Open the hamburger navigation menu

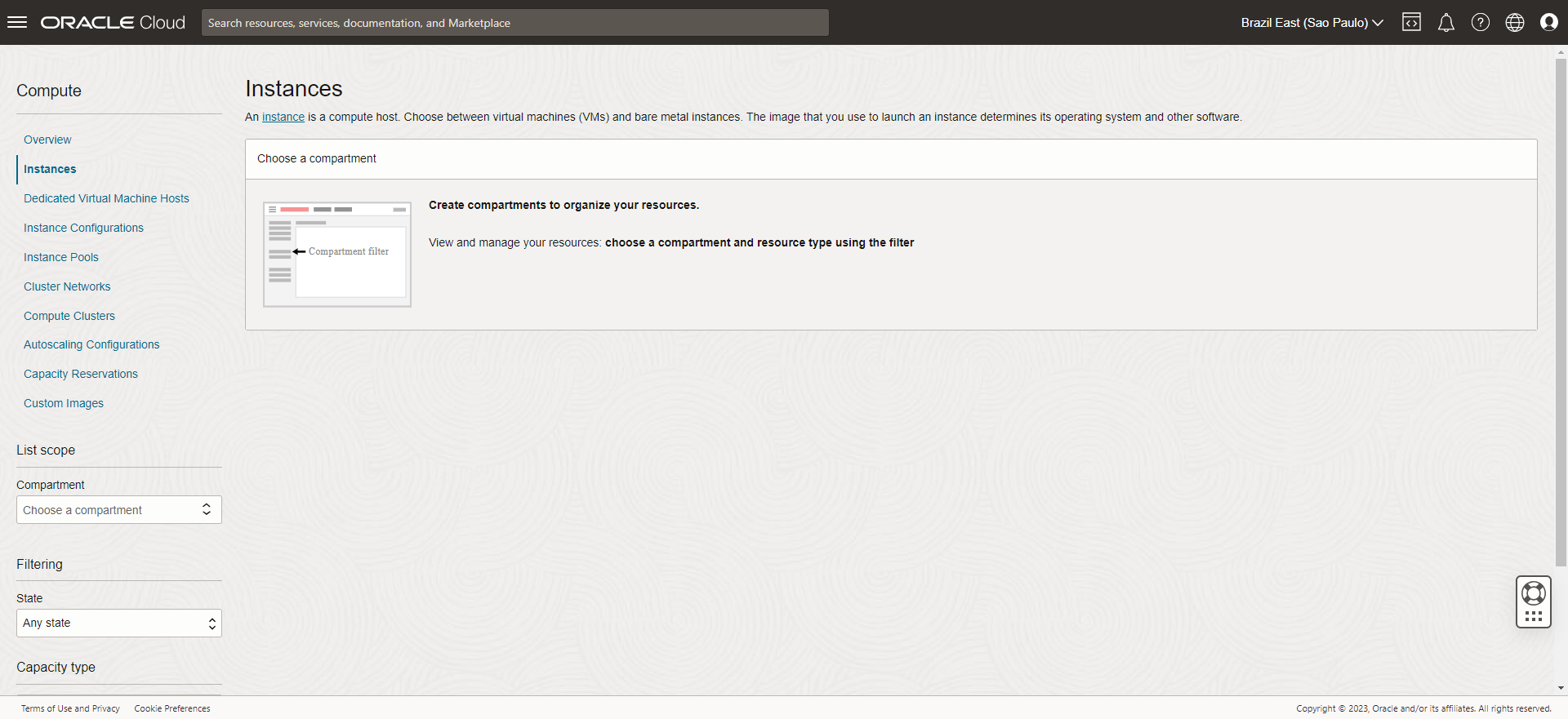tap(17, 22)
